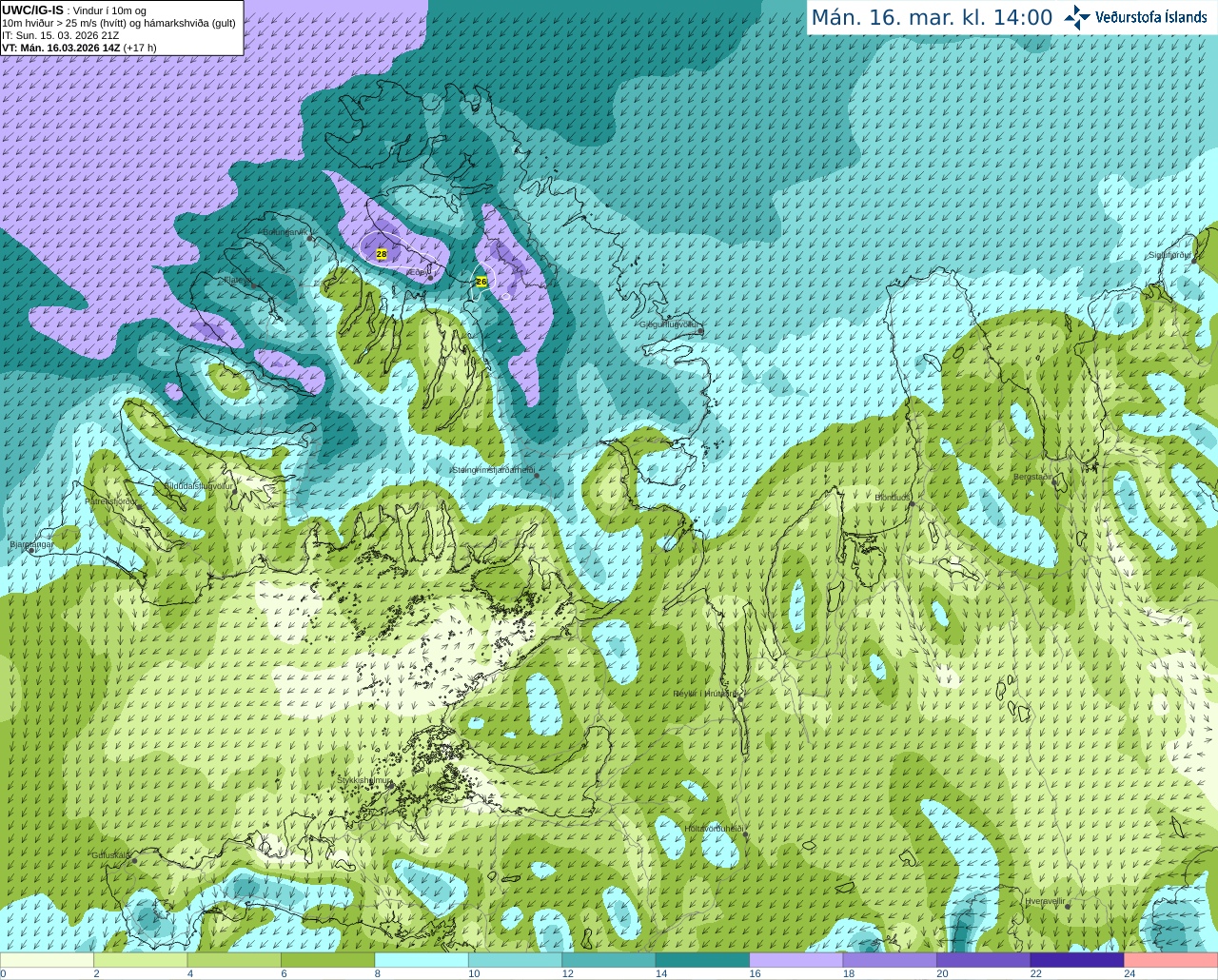Click the 10m hviður > 25 m/s legend line
1218x980 pixels.
tap(118, 23)
